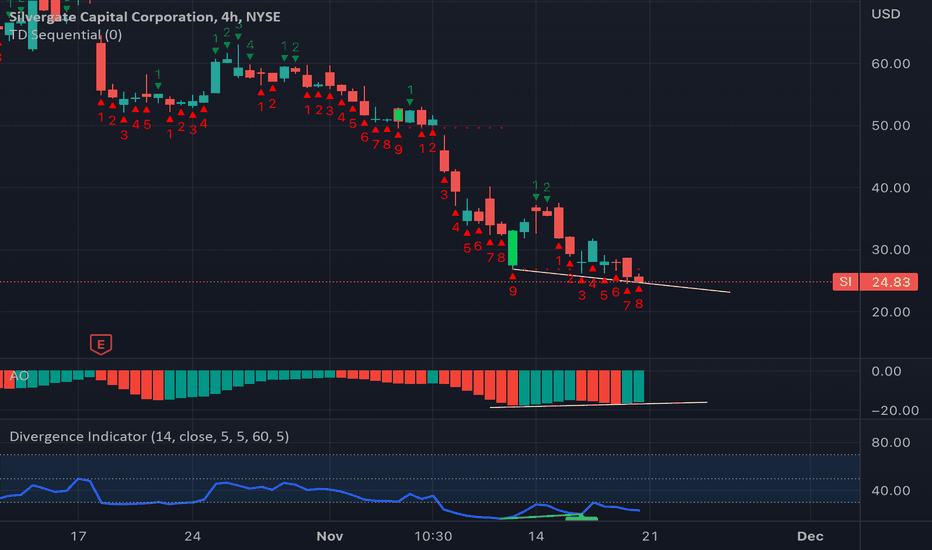Screen dimensions: 932x550
Task: Click the 40.00 price axis label
Action: (890, 188)
